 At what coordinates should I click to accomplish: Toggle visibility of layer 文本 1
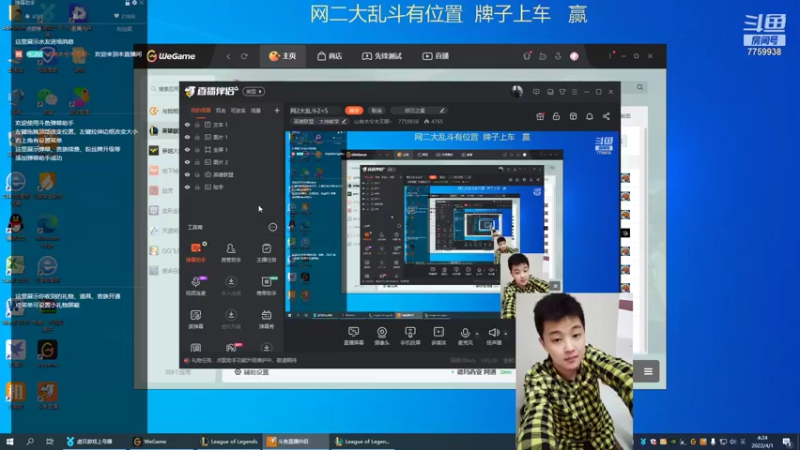tap(187, 124)
